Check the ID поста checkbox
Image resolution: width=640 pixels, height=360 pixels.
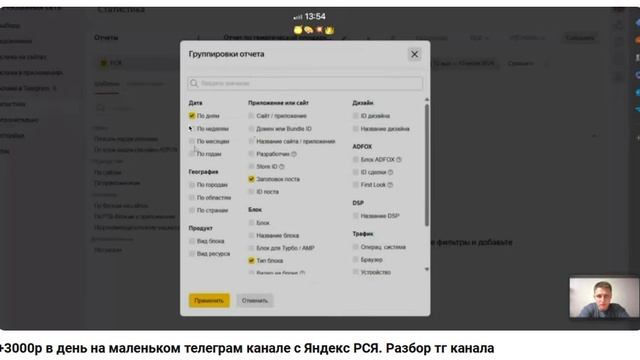tap(251, 192)
